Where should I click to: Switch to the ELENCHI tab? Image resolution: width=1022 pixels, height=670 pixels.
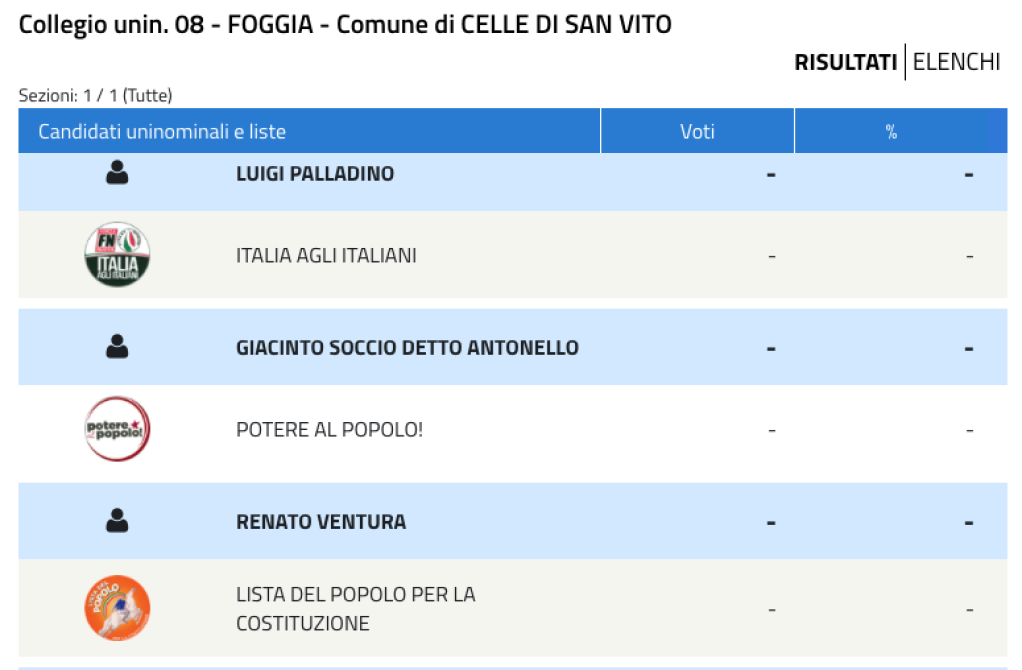point(956,62)
